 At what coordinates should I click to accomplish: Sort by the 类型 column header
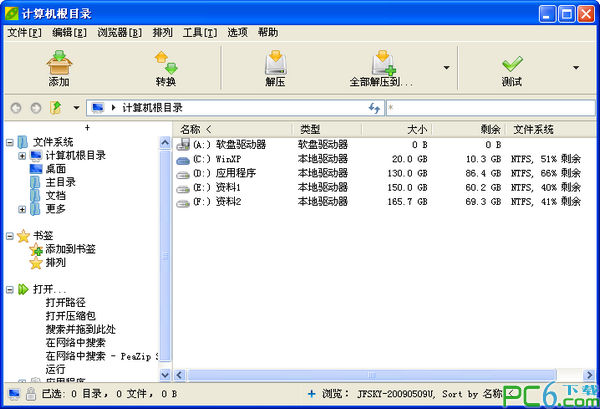click(x=326, y=129)
